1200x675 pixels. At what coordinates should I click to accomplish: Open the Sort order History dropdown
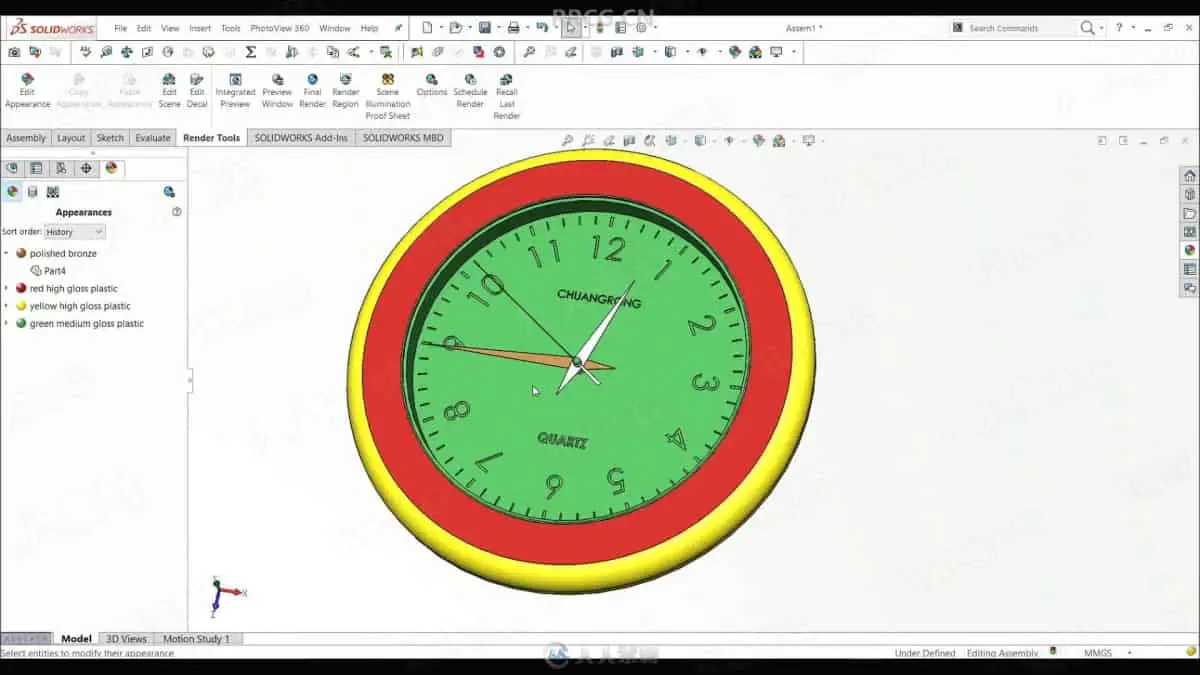coord(75,232)
